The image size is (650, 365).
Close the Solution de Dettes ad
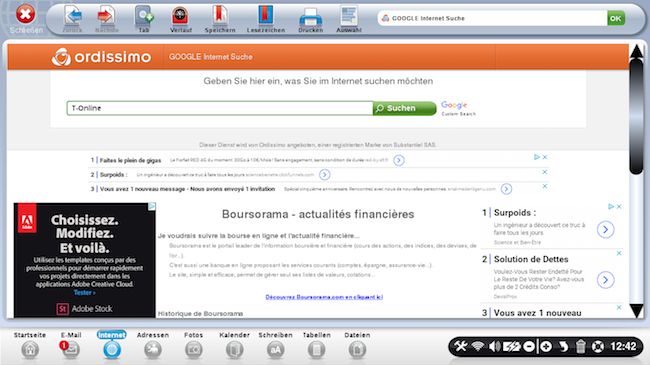point(619,253)
